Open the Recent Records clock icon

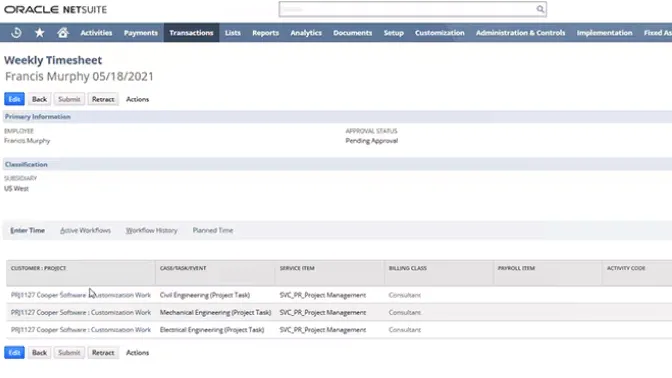tap(16, 33)
